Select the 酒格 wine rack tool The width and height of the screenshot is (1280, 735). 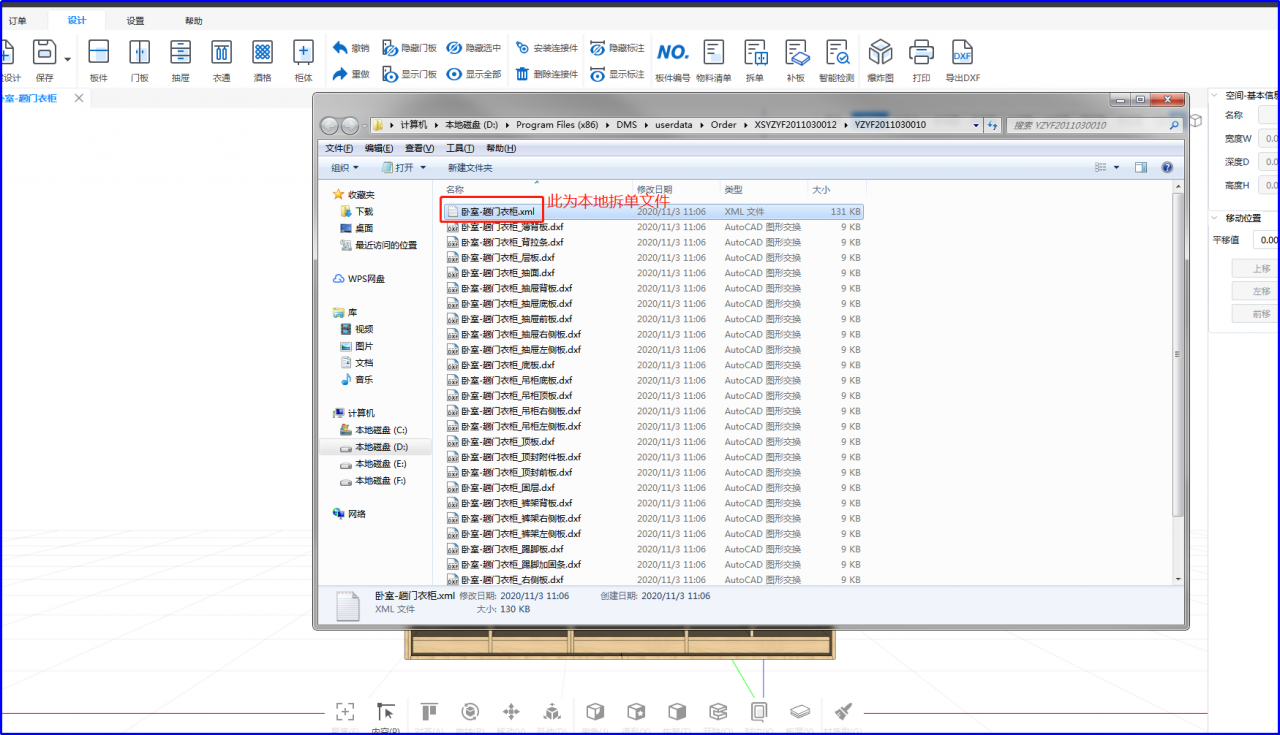(262, 59)
